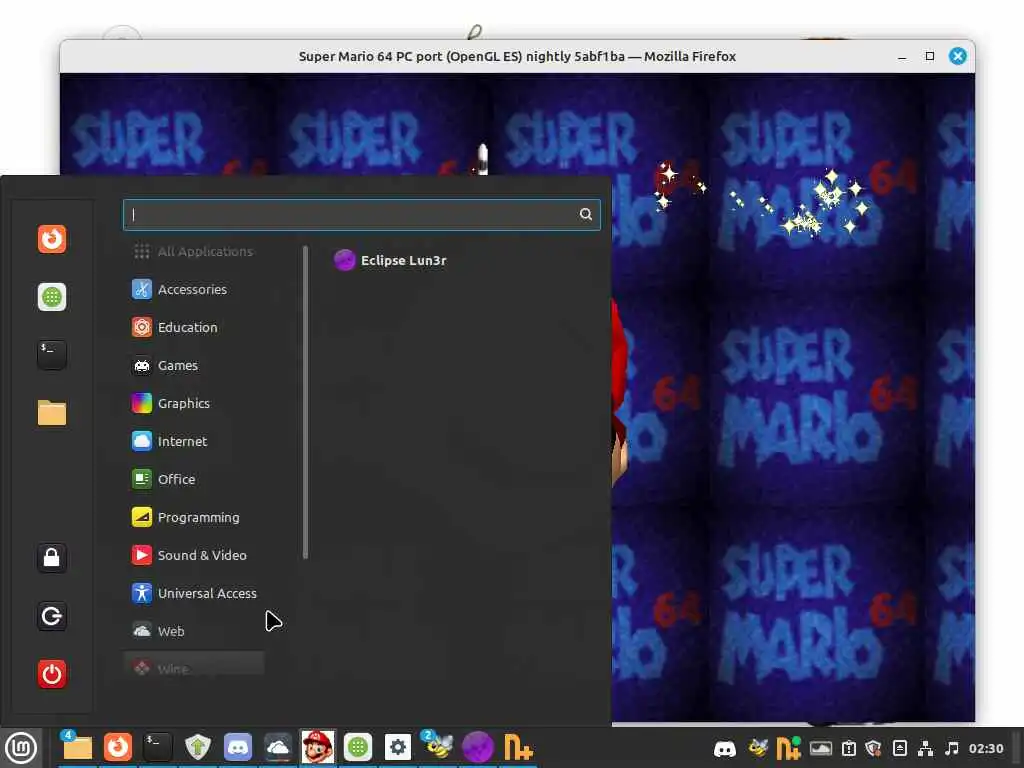
Task: Click the Super Mario 64 game canvas in Firefox
Action: tap(793, 397)
